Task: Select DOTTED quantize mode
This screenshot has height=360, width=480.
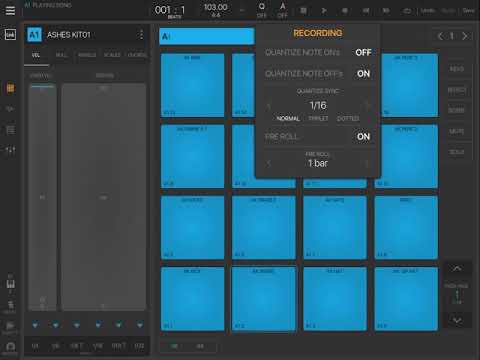Action: (348, 119)
